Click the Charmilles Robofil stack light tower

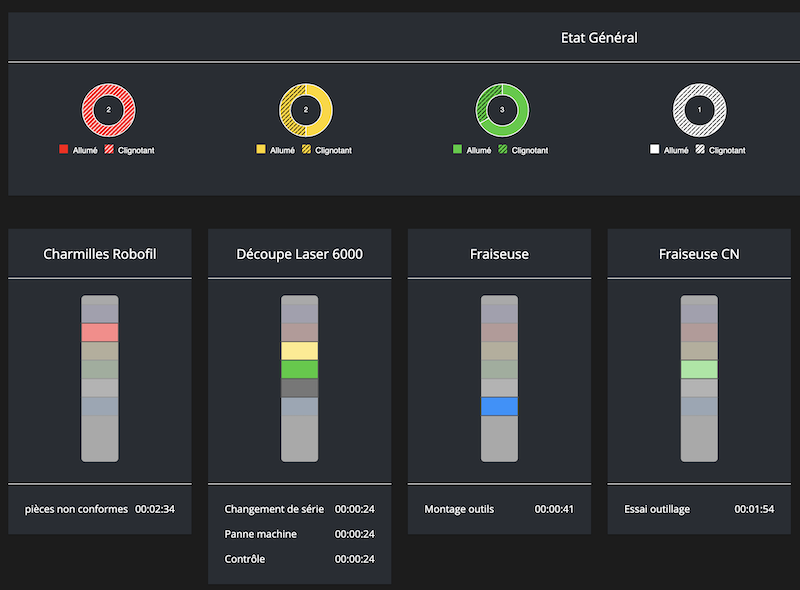coord(99,378)
